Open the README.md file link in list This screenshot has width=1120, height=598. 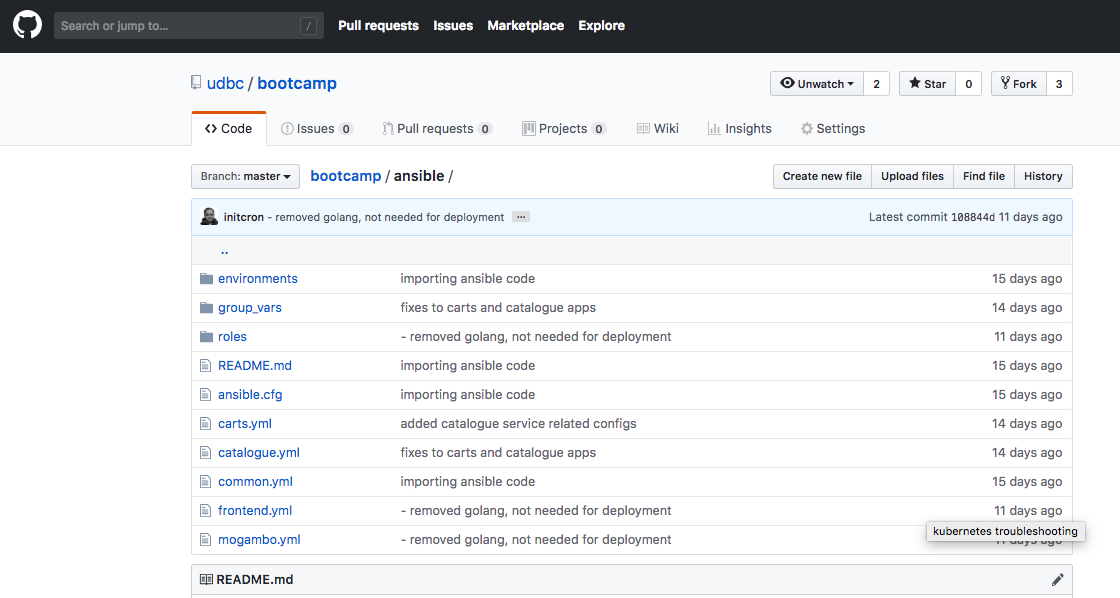click(x=255, y=366)
